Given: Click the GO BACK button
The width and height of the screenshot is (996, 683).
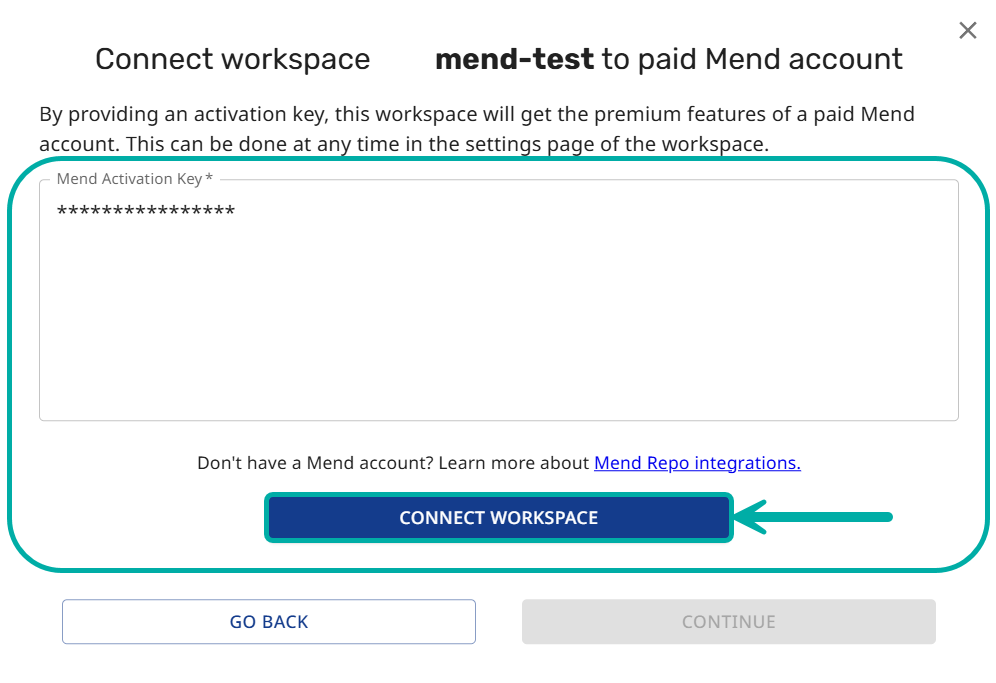Looking at the screenshot, I should tap(269, 621).
